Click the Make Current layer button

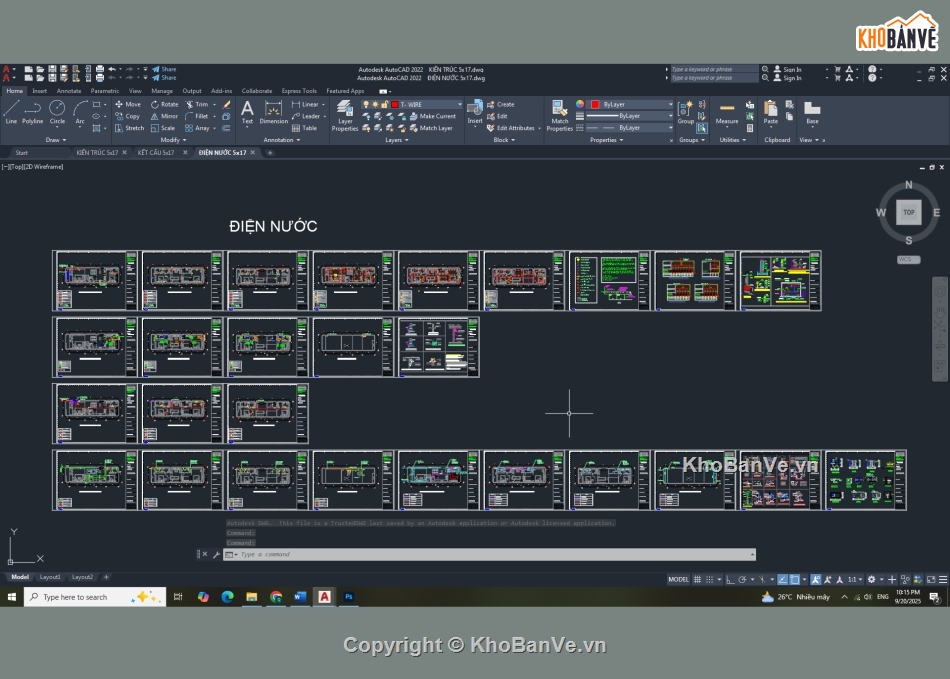(437, 116)
